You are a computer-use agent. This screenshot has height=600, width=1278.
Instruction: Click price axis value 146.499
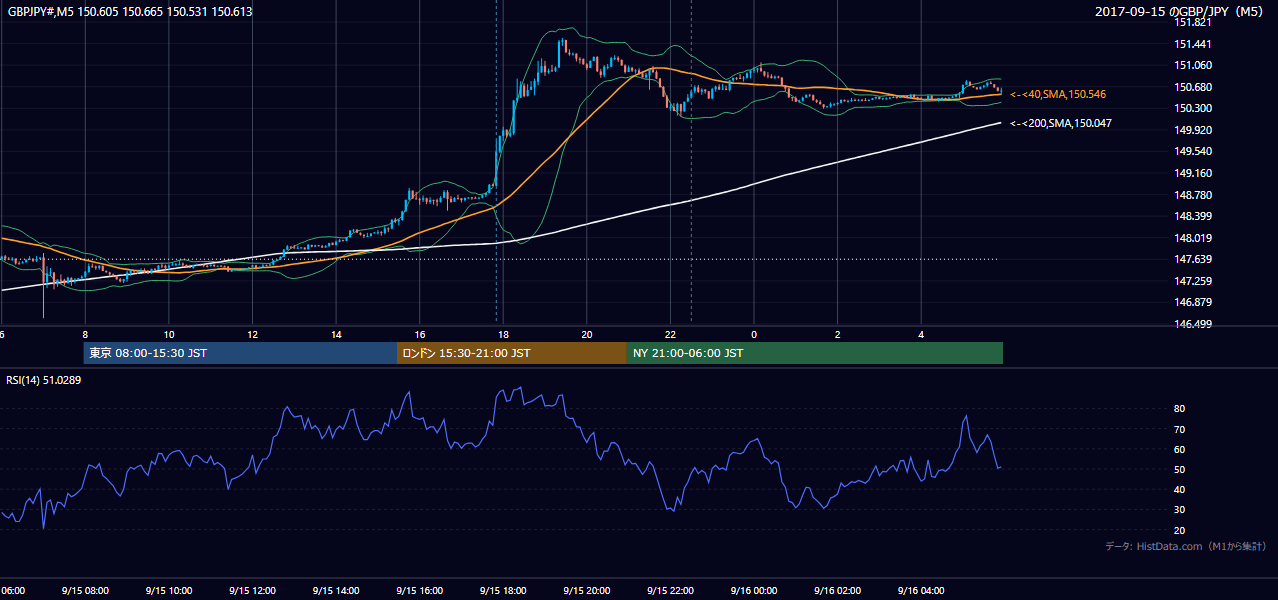pos(1194,324)
